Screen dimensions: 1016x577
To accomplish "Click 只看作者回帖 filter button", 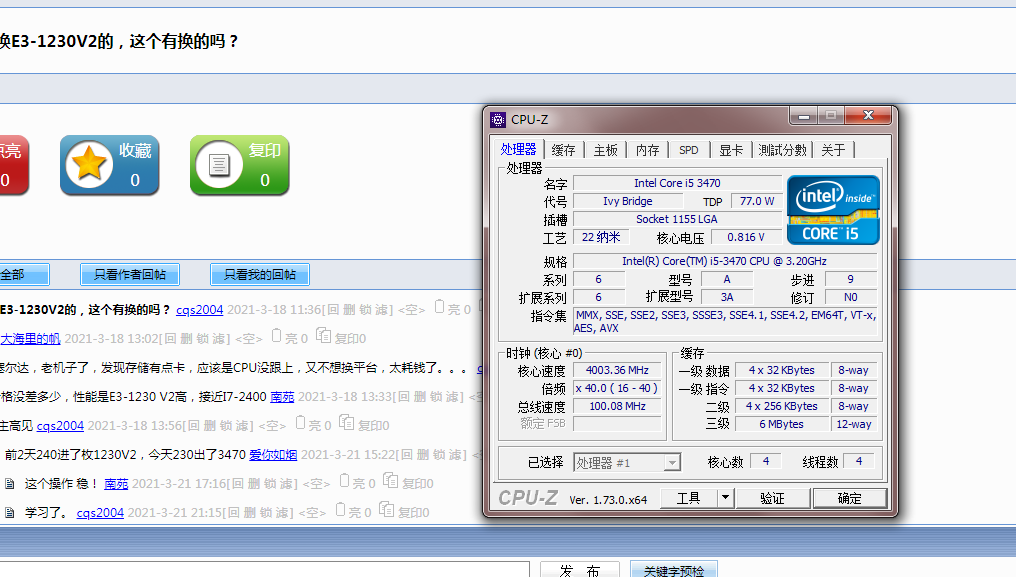I will point(130,274).
